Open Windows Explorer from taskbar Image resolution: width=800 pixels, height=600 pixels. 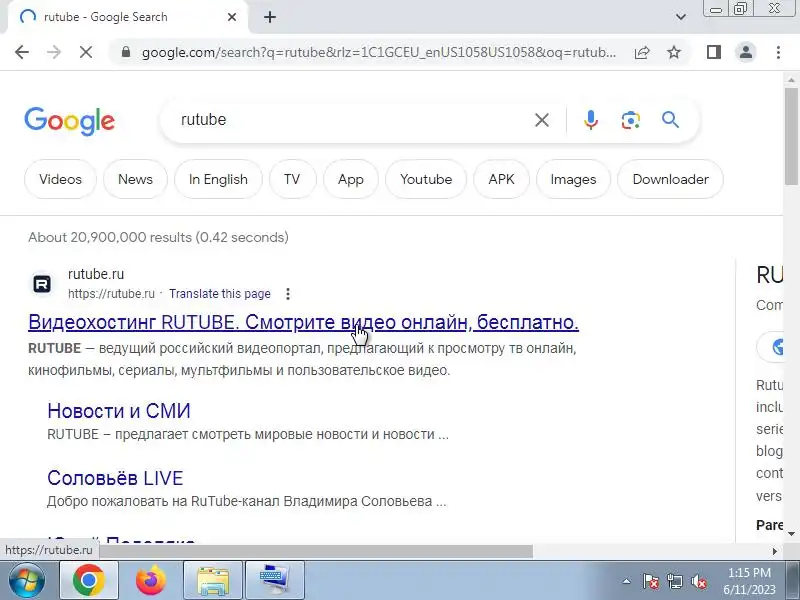tap(213, 580)
